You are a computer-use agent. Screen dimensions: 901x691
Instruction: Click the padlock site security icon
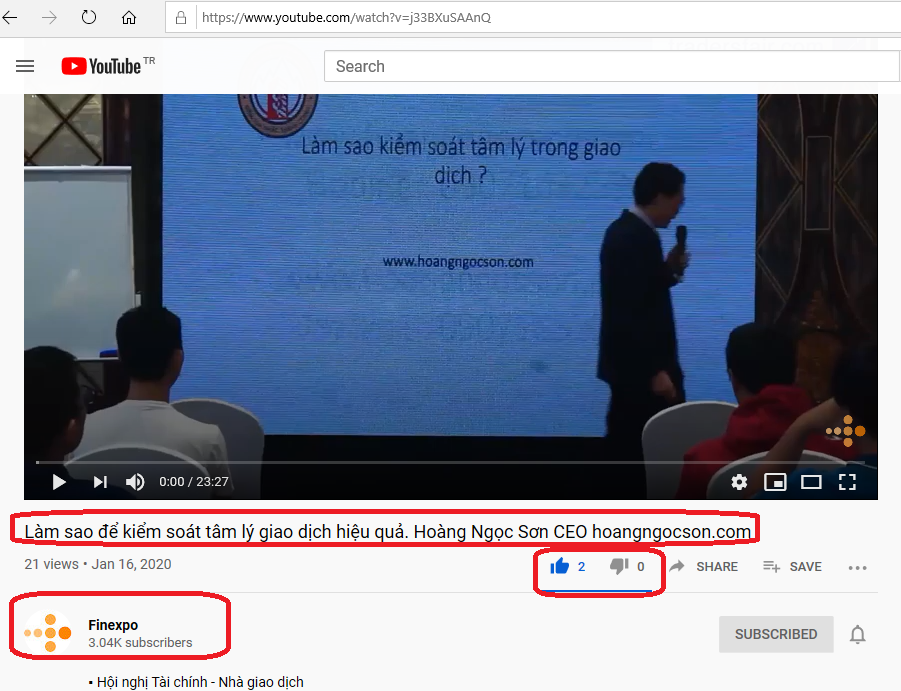[x=180, y=18]
